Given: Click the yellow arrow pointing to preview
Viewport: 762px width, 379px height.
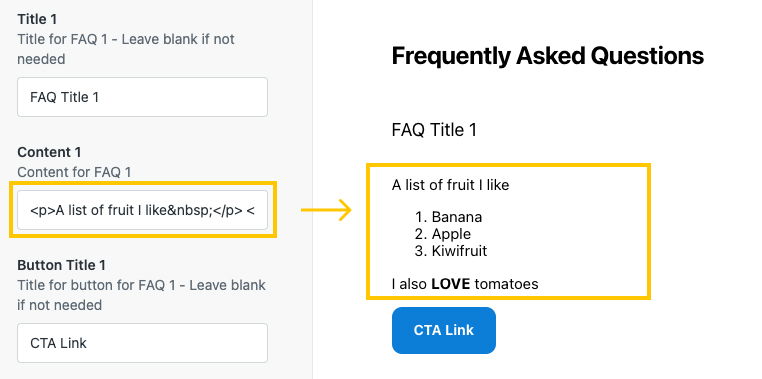Looking at the screenshot, I should point(326,210).
